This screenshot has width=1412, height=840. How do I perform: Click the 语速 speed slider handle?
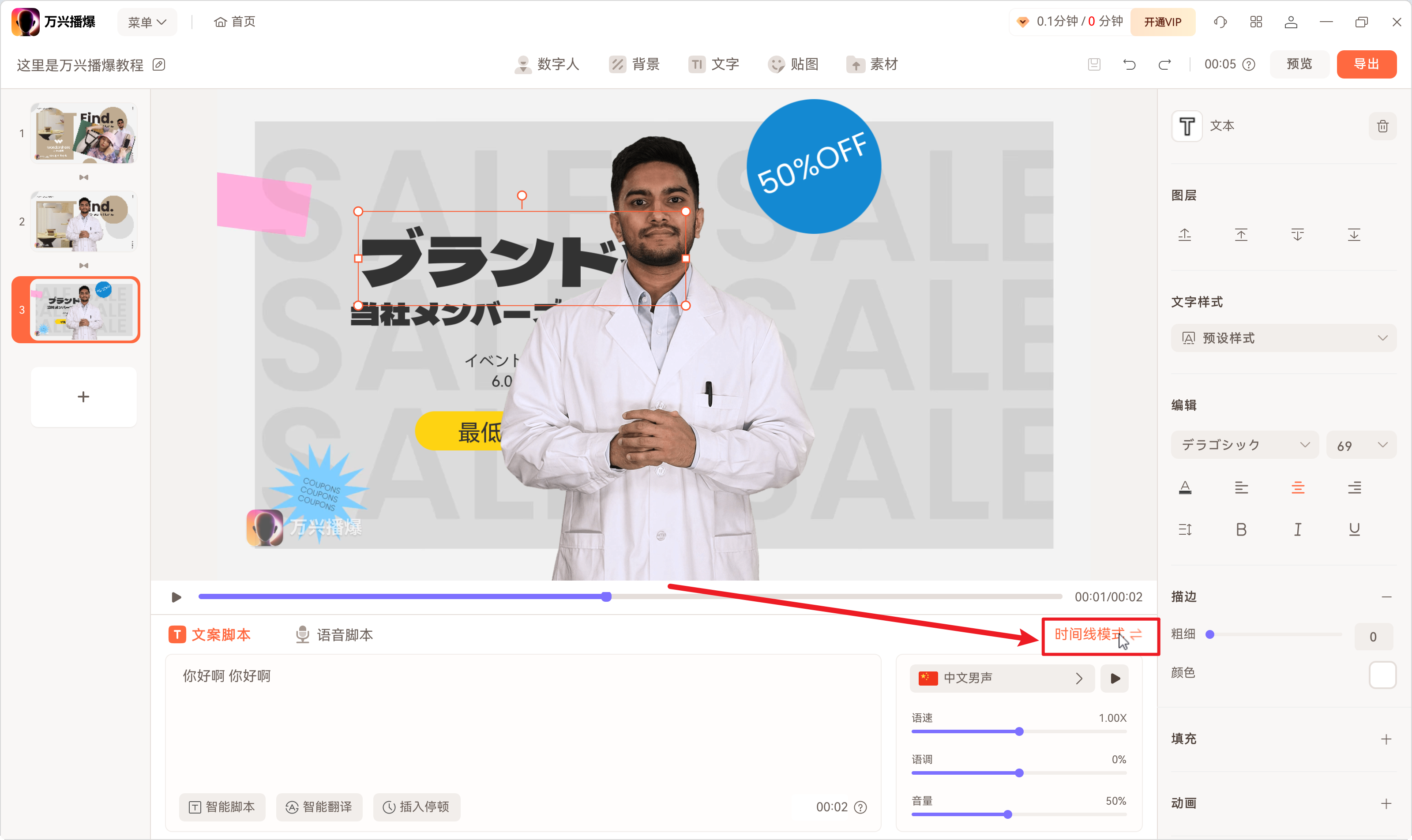1019,731
